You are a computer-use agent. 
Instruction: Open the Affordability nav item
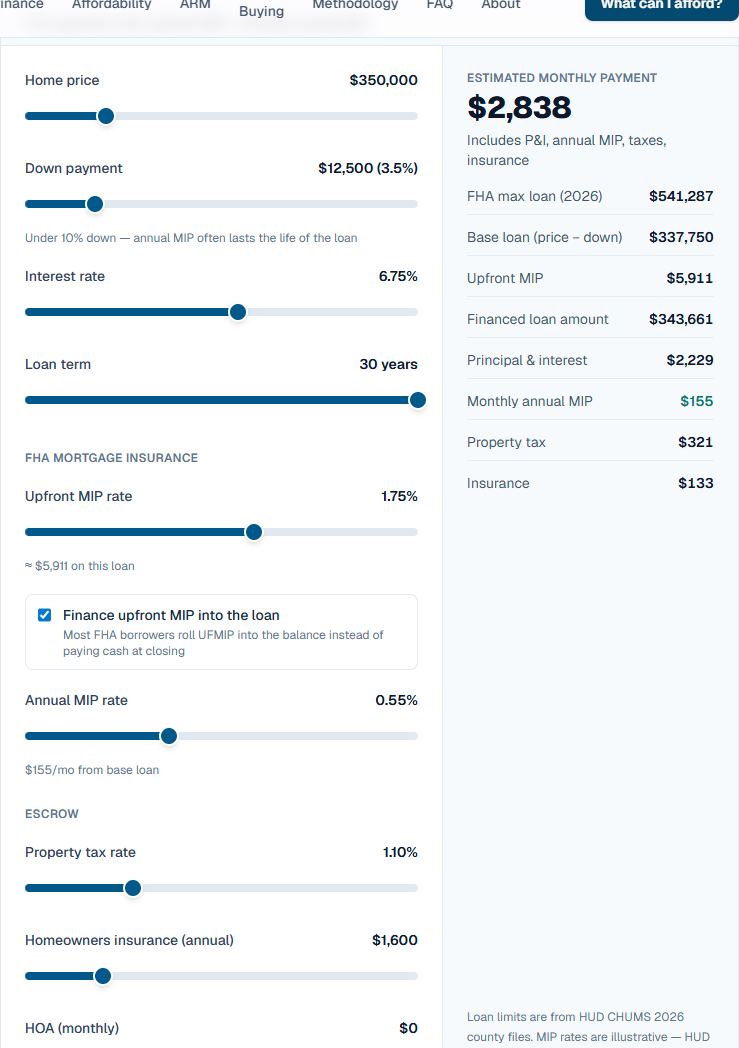112,5
